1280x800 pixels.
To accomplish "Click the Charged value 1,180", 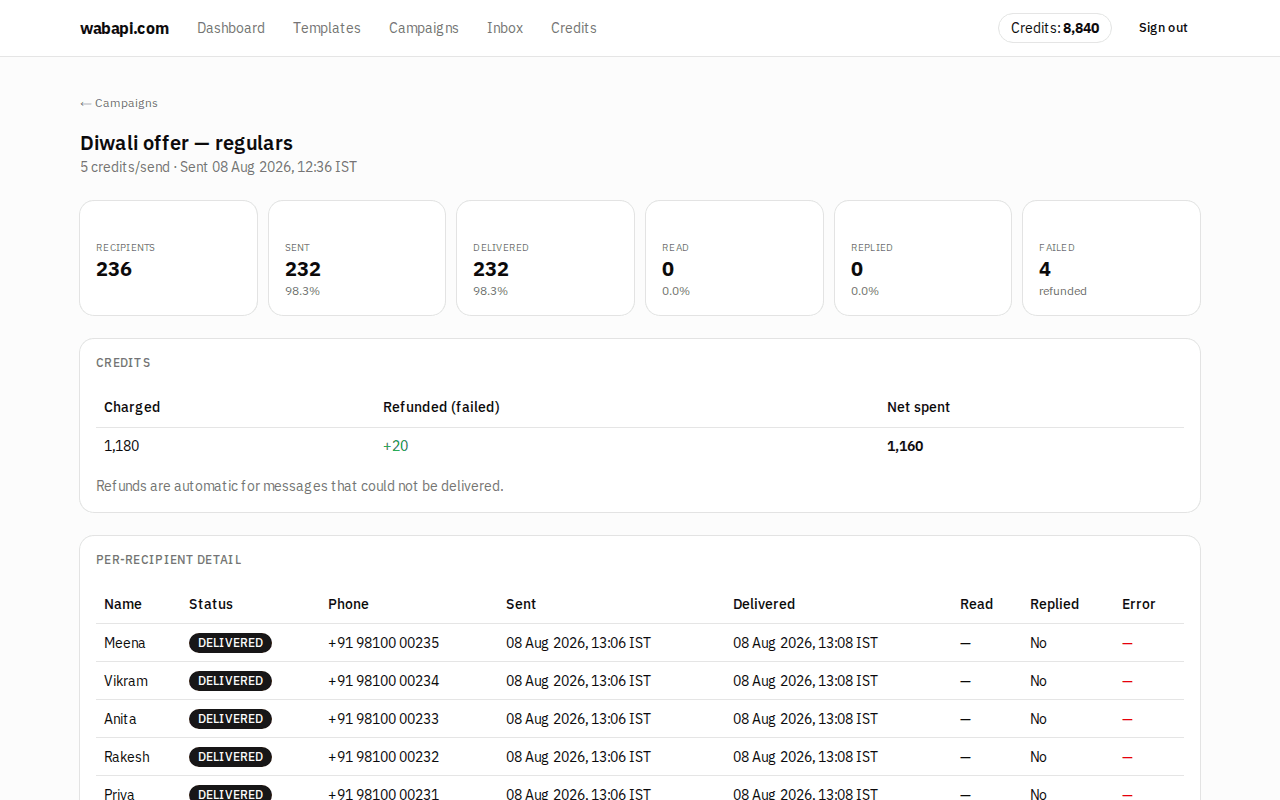I will (x=122, y=446).
